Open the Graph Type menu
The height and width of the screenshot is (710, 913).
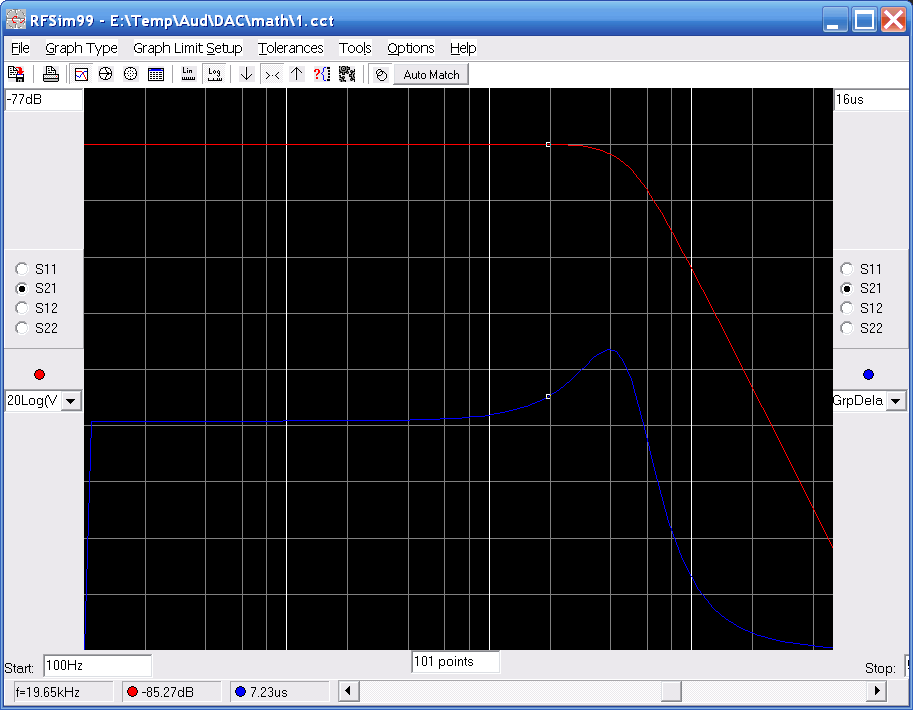pos(82,48)
